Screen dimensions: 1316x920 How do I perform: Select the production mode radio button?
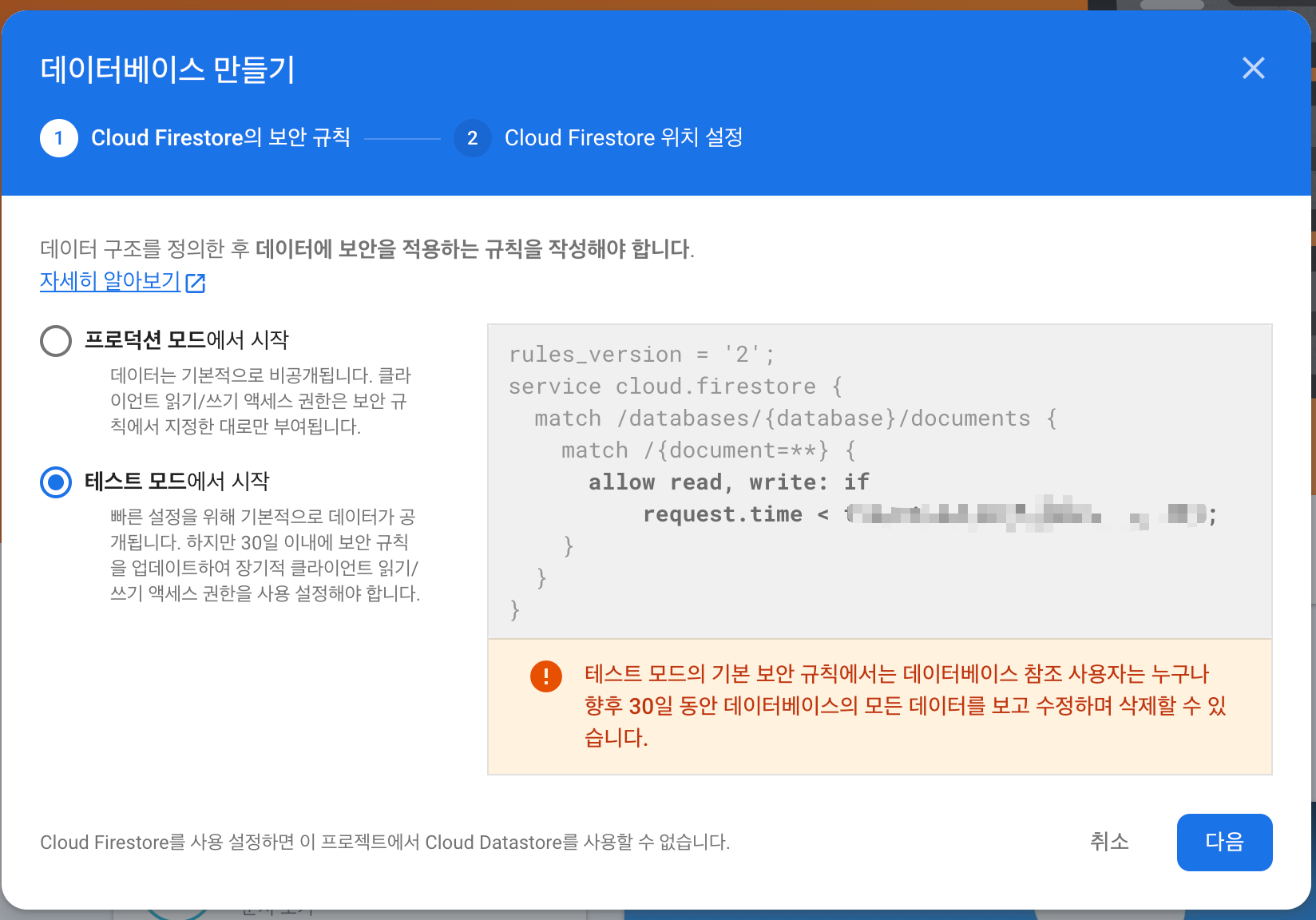[56, 341]
